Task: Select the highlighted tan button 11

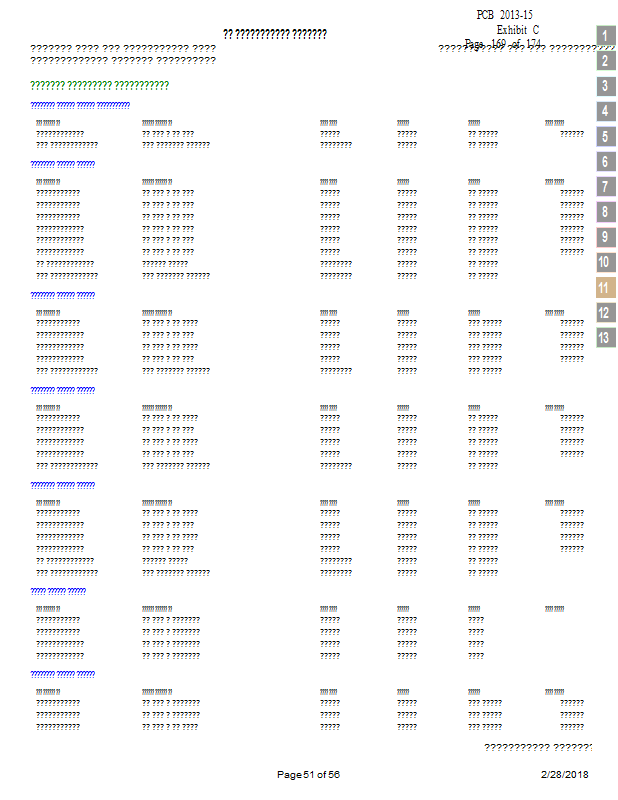Action: pyautogui.click(x=605, y=288)
